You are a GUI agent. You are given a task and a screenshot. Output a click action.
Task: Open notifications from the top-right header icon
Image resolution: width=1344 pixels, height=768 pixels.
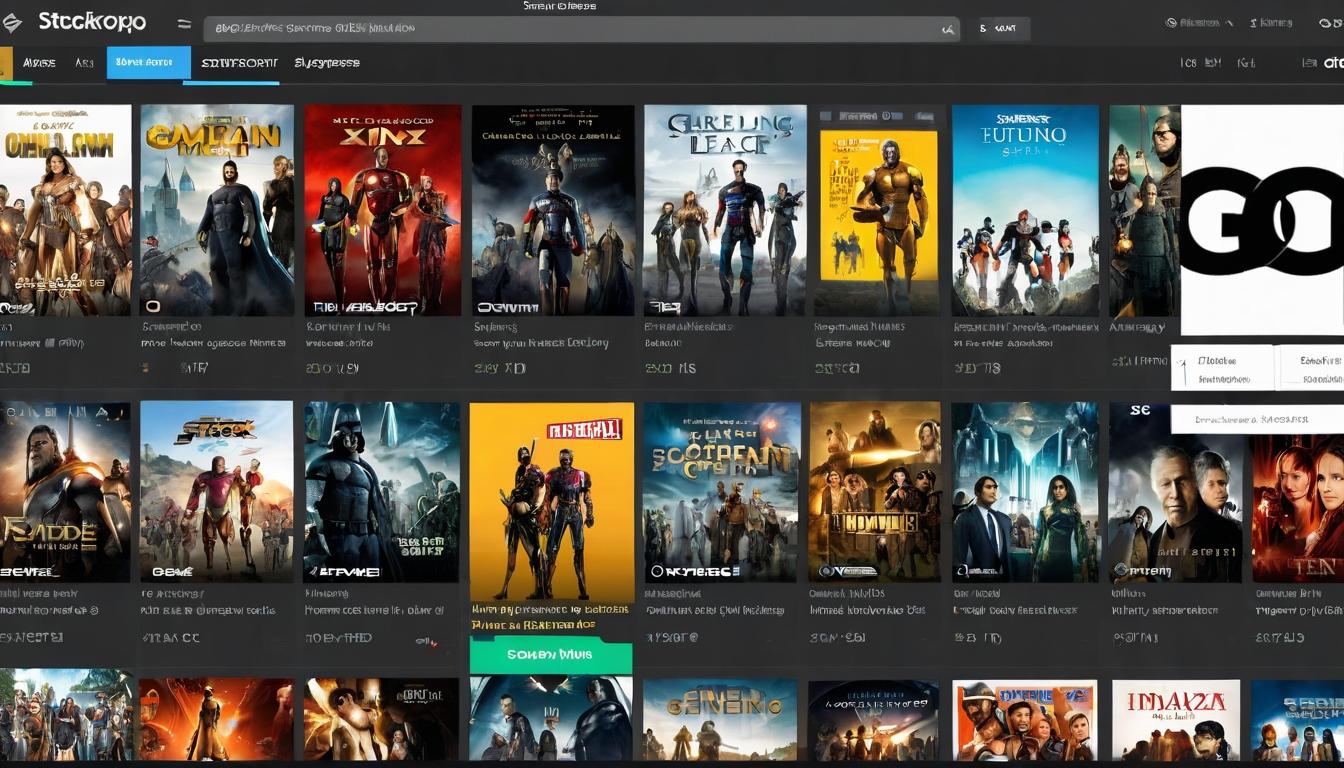point(1171,21)
